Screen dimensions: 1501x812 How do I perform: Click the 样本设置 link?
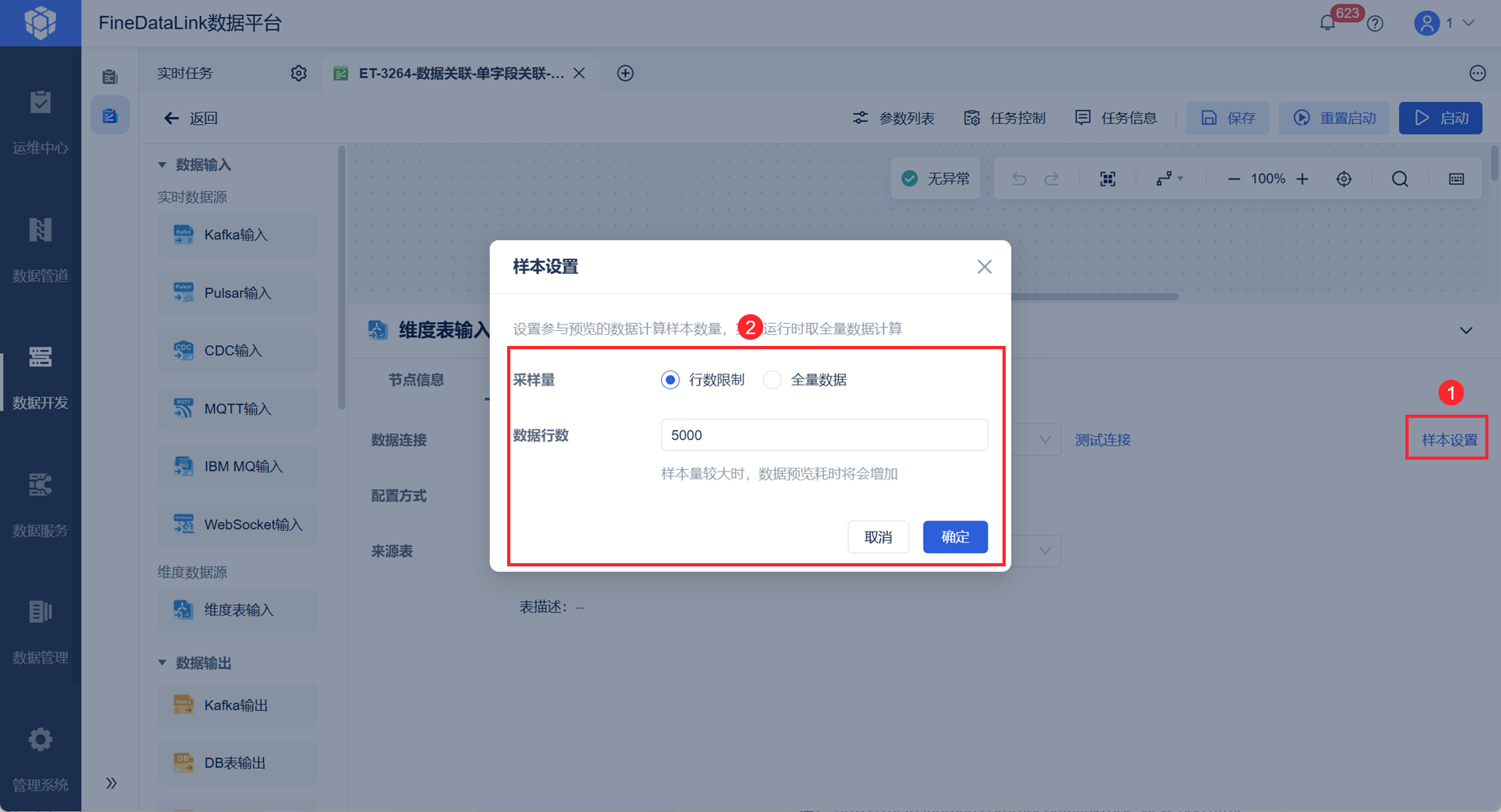[1450, 440]
